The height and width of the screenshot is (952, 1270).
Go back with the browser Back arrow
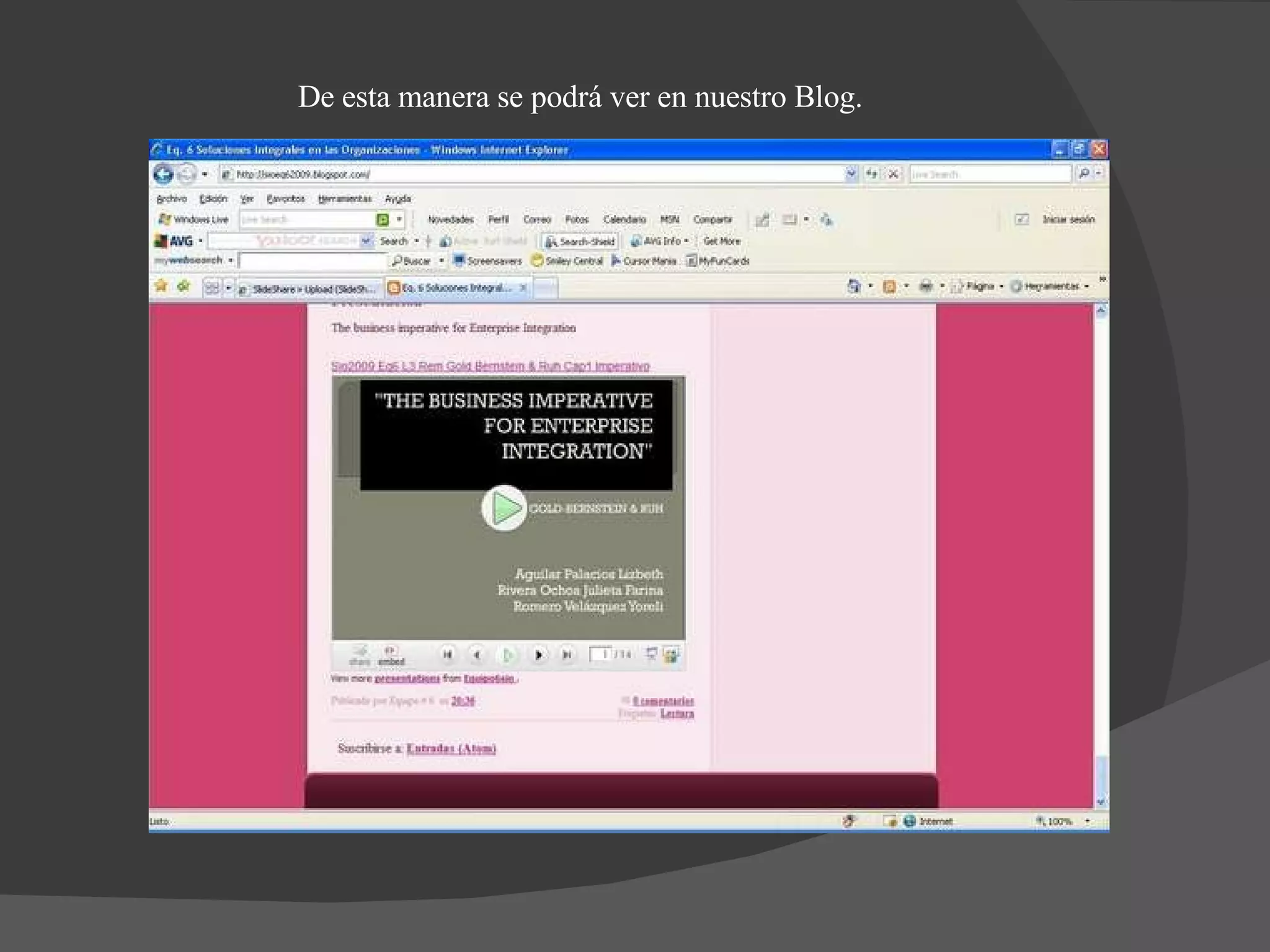163,174
